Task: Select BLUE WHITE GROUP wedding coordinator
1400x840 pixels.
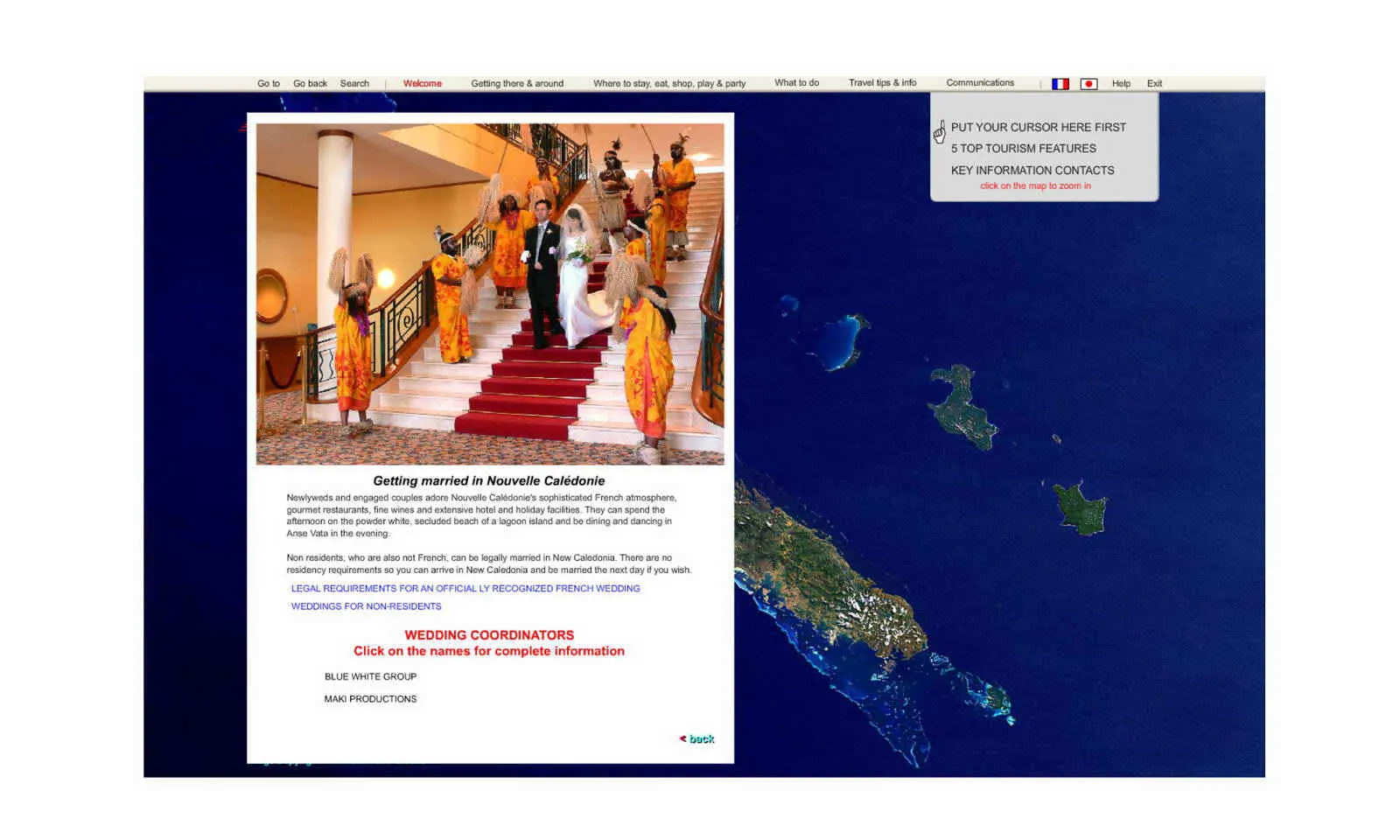Action: (x=371, y=675)
